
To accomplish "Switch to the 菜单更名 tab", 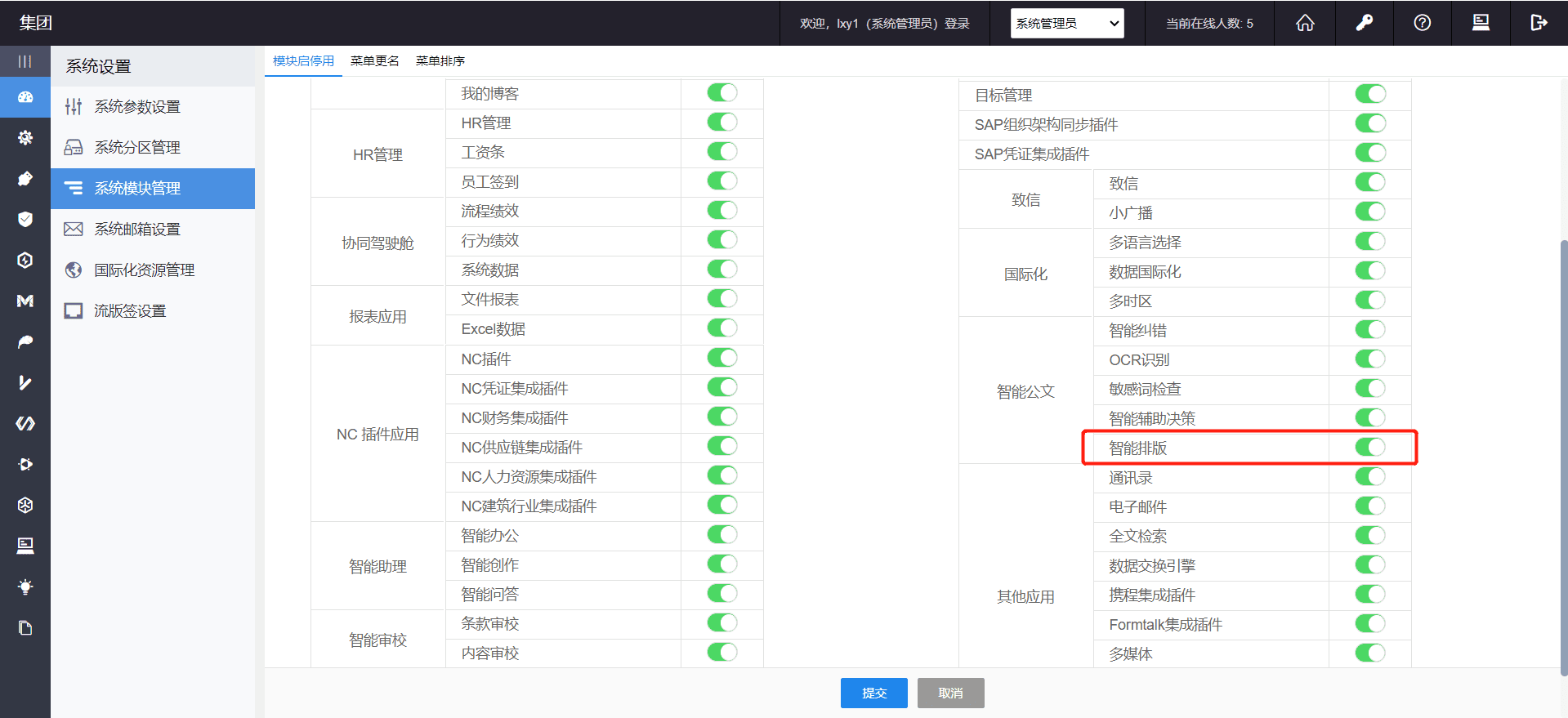I will tap(375, 61).
